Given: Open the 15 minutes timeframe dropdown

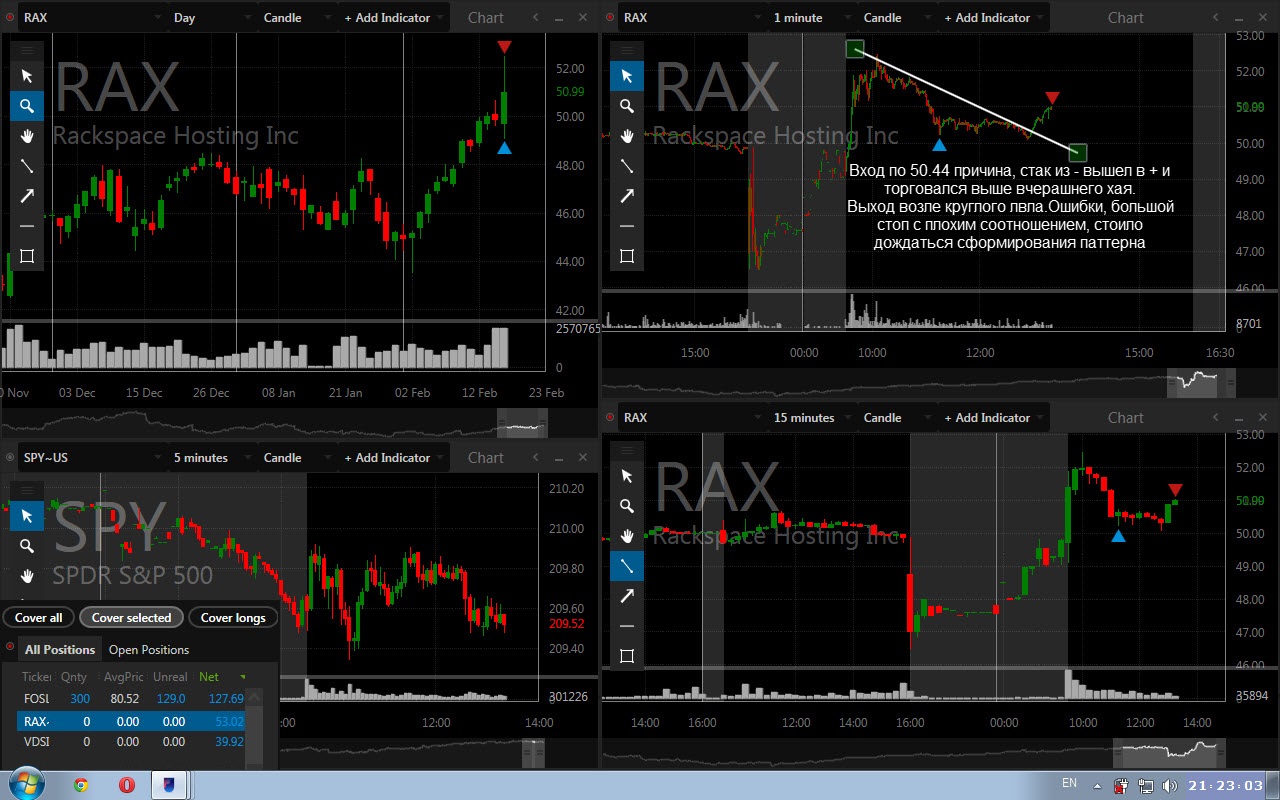Looking at the screenshot, I should point(812,417).
